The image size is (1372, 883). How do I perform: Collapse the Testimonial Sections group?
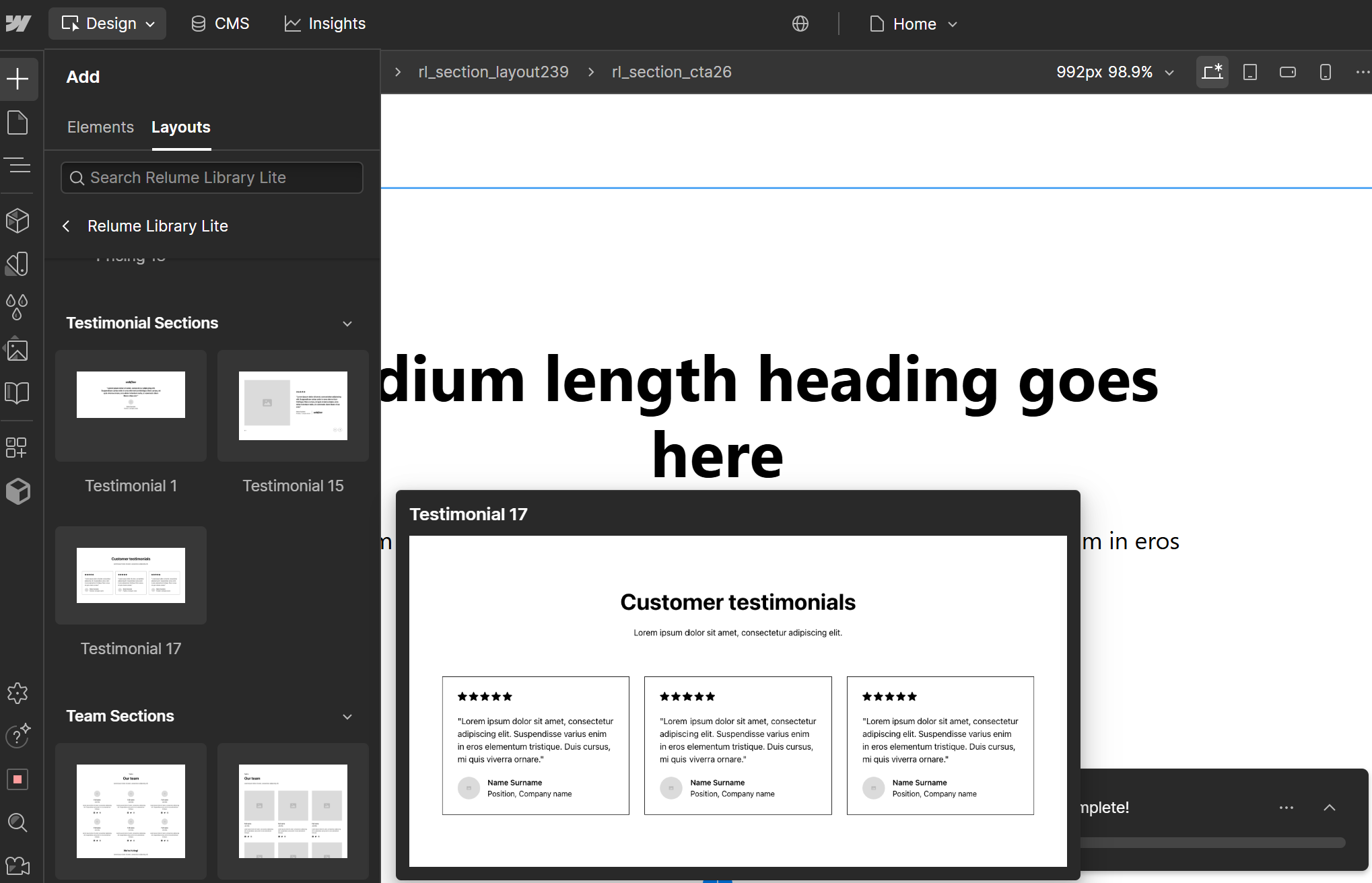pos(347,324)
